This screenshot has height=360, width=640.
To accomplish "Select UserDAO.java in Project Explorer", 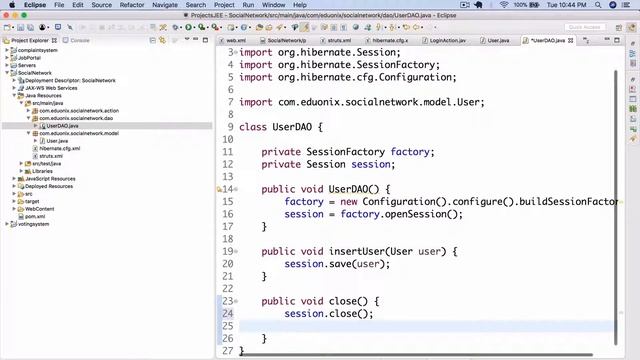I will [62, 126].
